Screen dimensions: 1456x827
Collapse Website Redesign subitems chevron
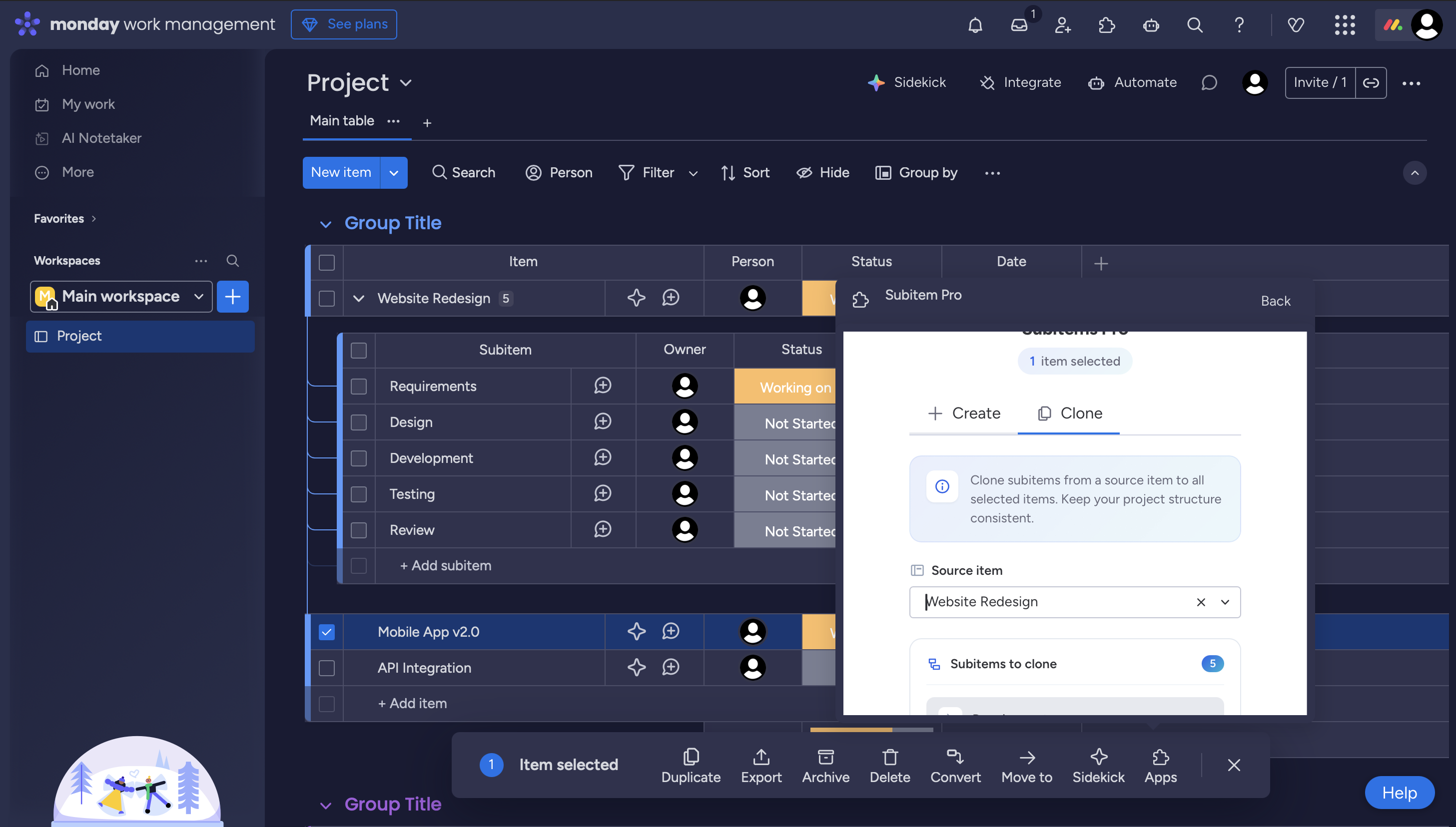click(x=359, y=298)
